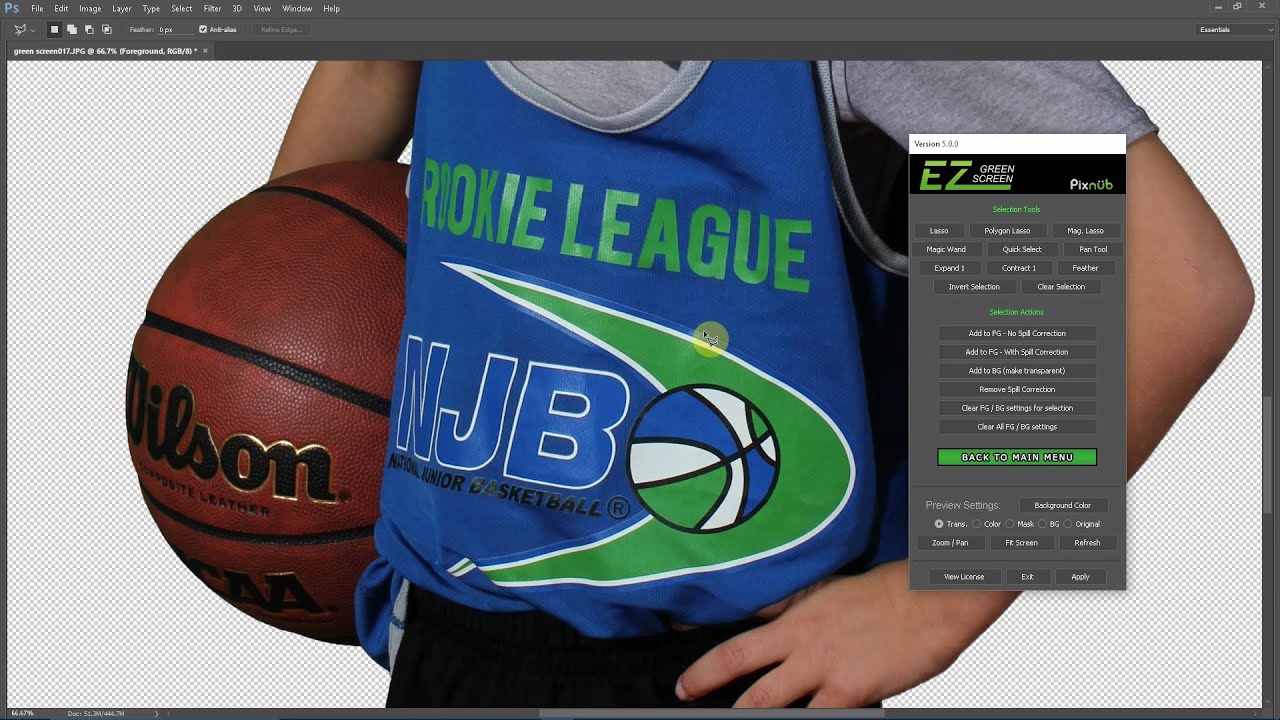Open the Type menu
Screen dimensions: 1280x720
(x=151, y=8)
